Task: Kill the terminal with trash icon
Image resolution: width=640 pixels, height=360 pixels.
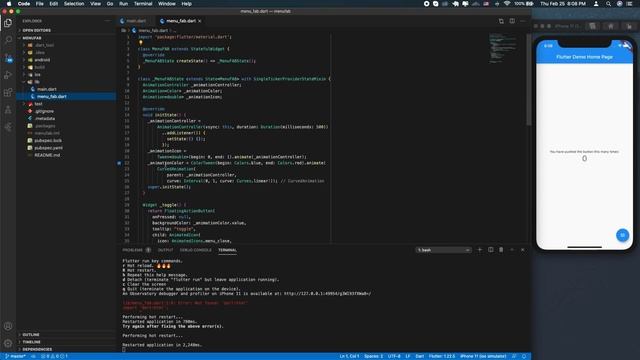Action: tap(501, 250)
